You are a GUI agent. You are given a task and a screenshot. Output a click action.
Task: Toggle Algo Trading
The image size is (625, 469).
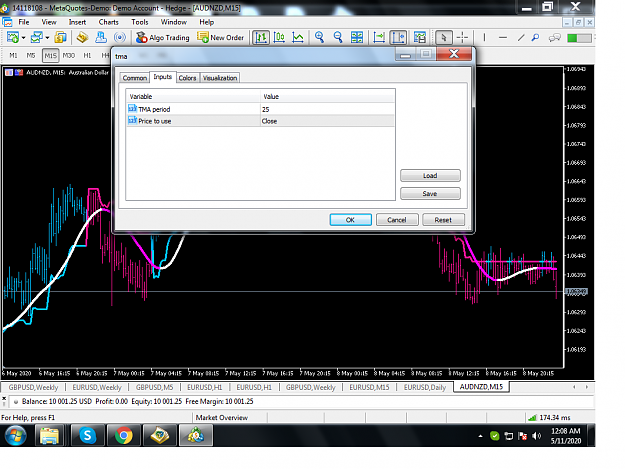(163, 37)
